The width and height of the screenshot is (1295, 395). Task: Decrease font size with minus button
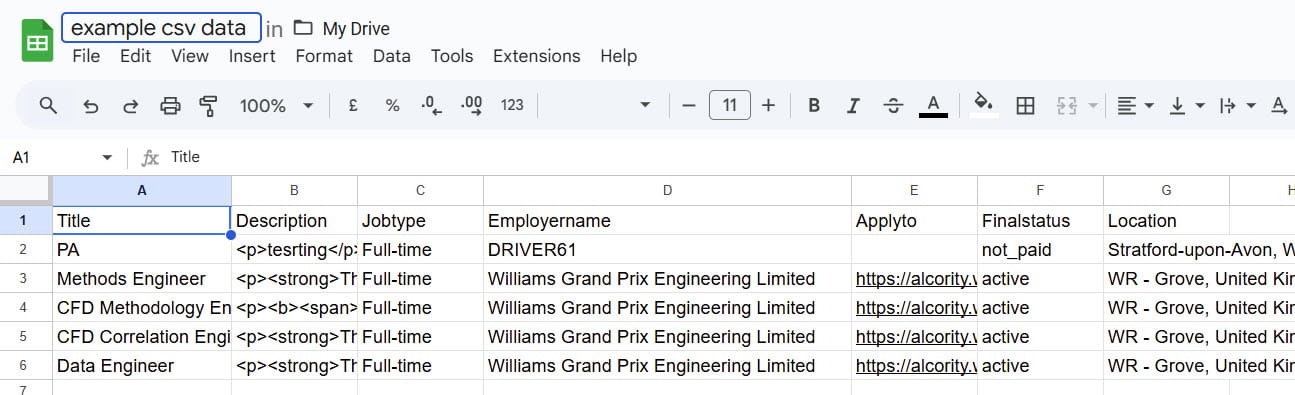tap(688, 105)
